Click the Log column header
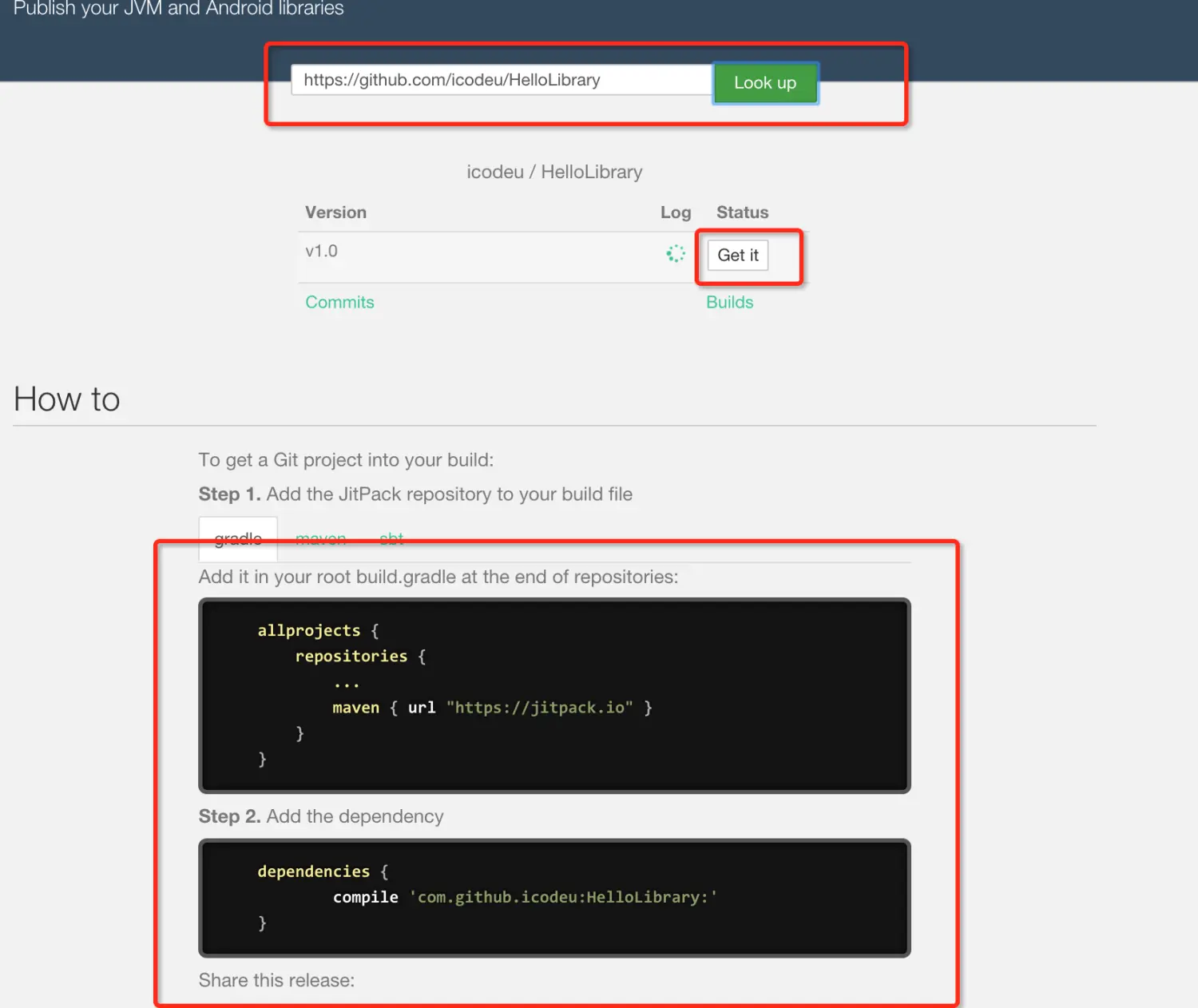This screenshot has width=1198, height=1008. click(x=676, y=212)
